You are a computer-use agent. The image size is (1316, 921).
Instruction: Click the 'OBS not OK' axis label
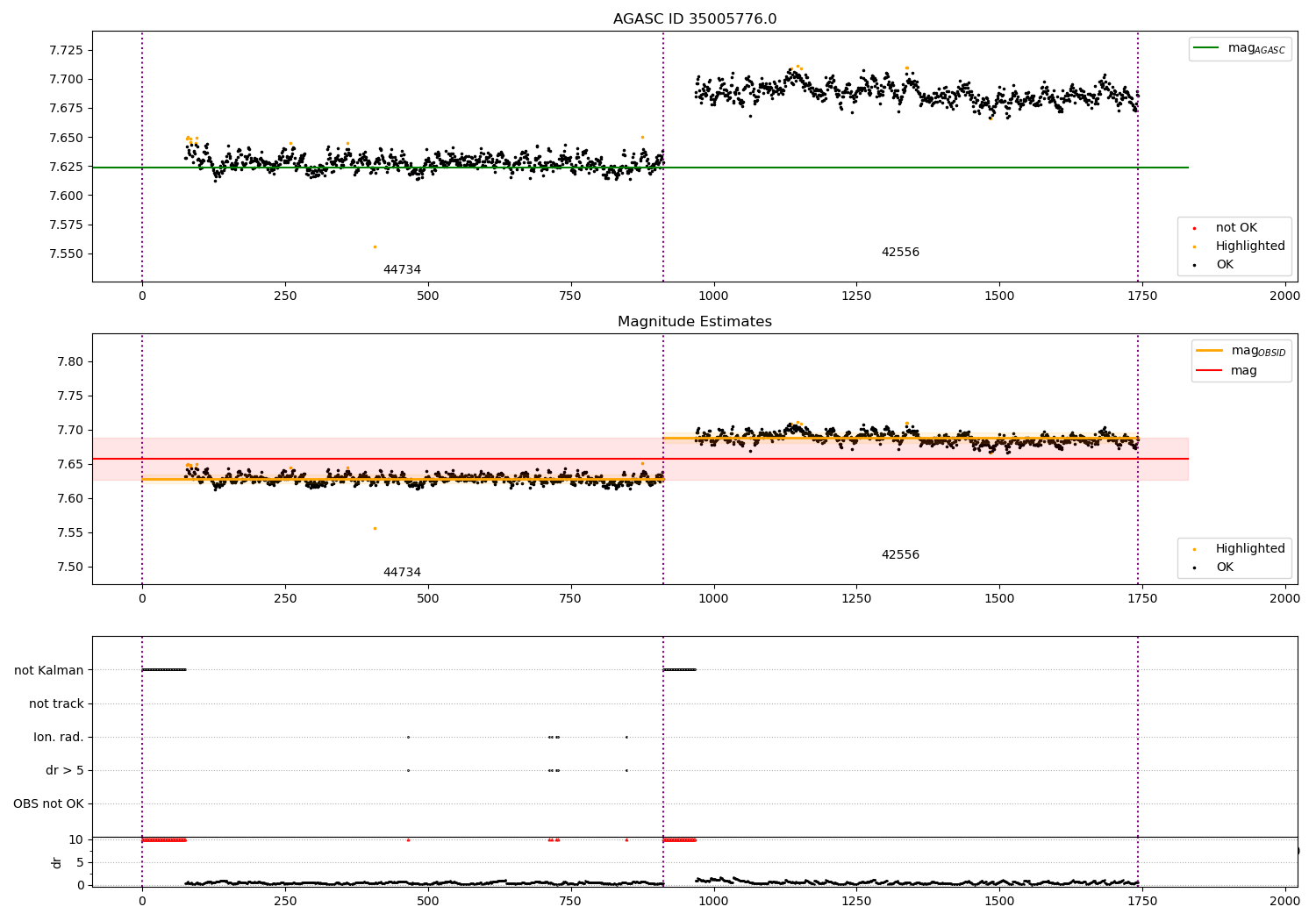(x=48, y=804)
